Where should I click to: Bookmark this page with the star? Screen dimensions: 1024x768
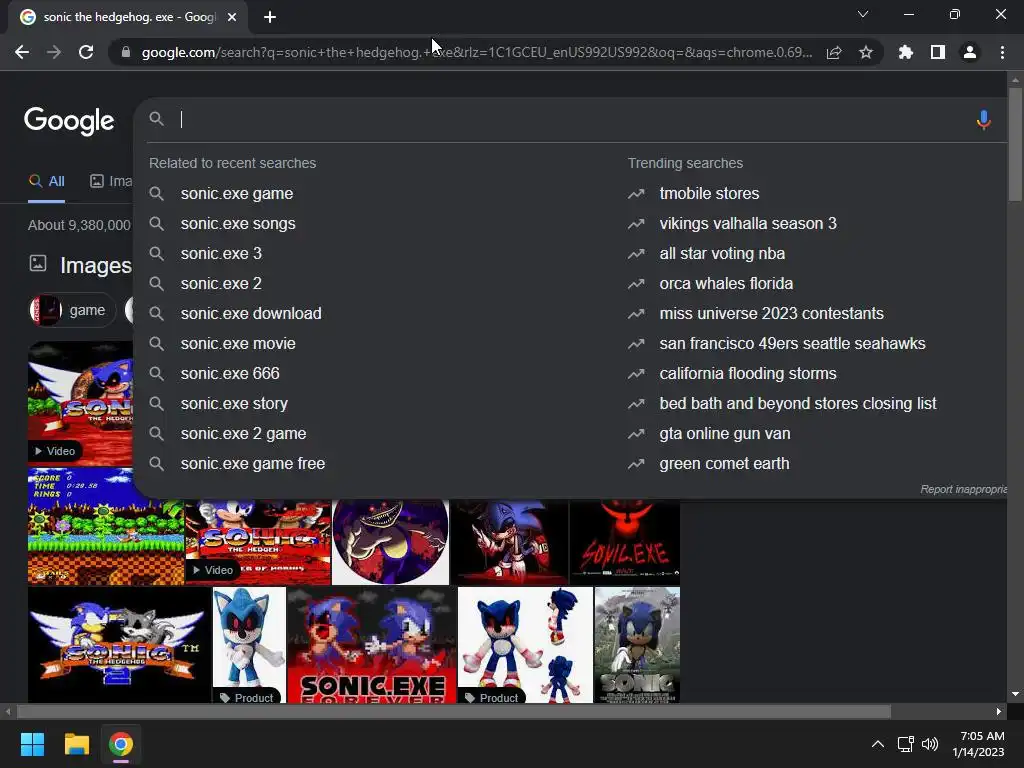[866, 52]
